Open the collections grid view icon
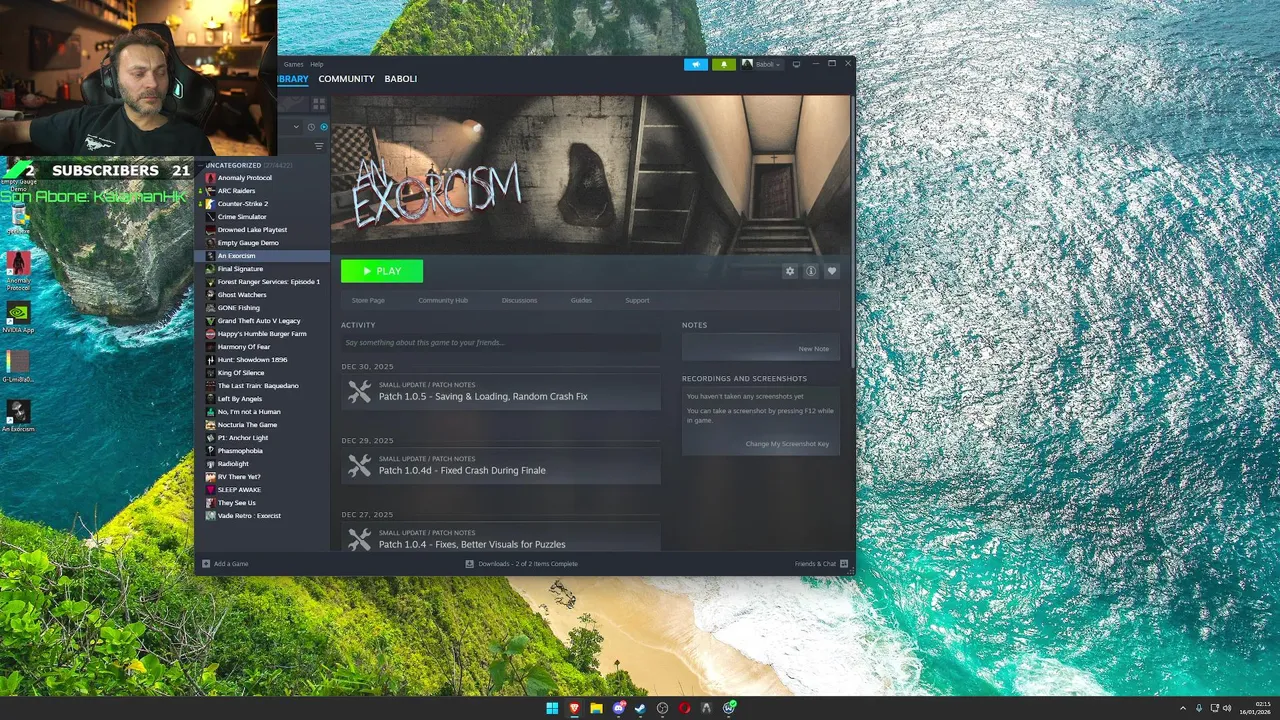The height and width of the screenshot is (720, 1280). [319, 104]
